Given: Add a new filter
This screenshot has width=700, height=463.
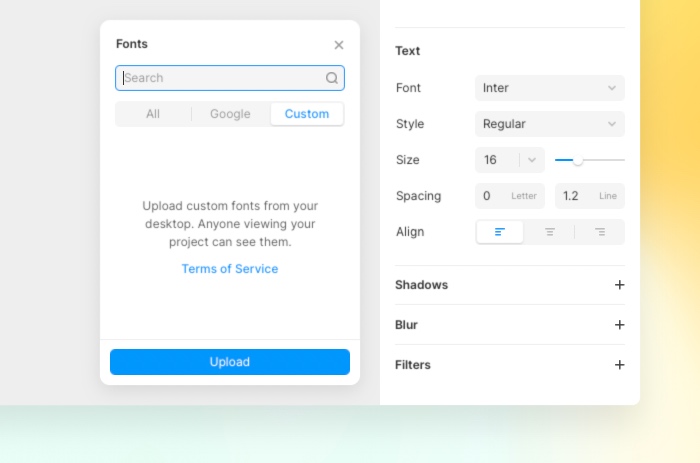Looking at the screenshot, I should point(619,365).
